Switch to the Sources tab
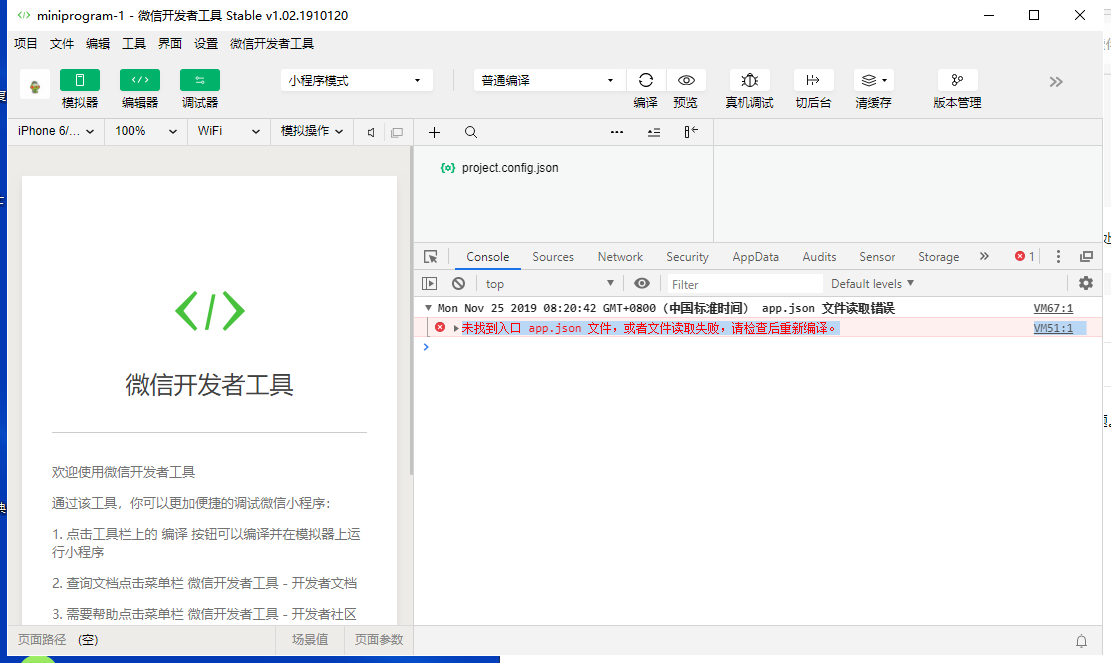1111x663 pixels. pyautogui.click(x=553, y=257)
